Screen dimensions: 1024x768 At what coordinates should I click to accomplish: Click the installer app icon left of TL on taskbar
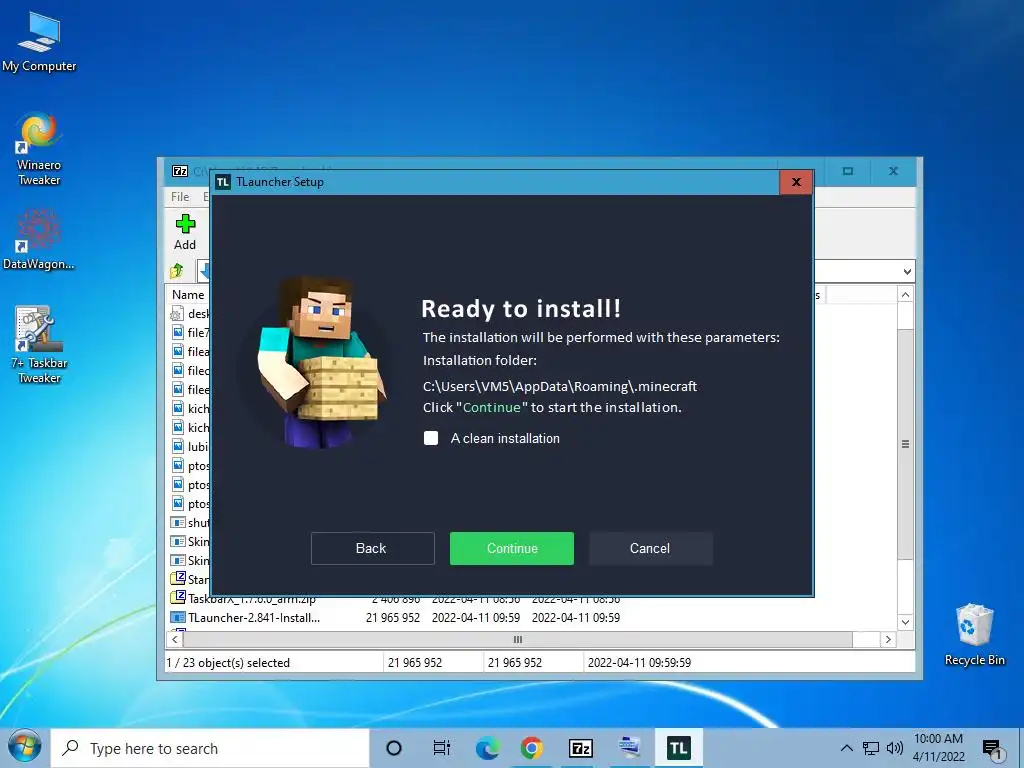[x=629, y=748]
